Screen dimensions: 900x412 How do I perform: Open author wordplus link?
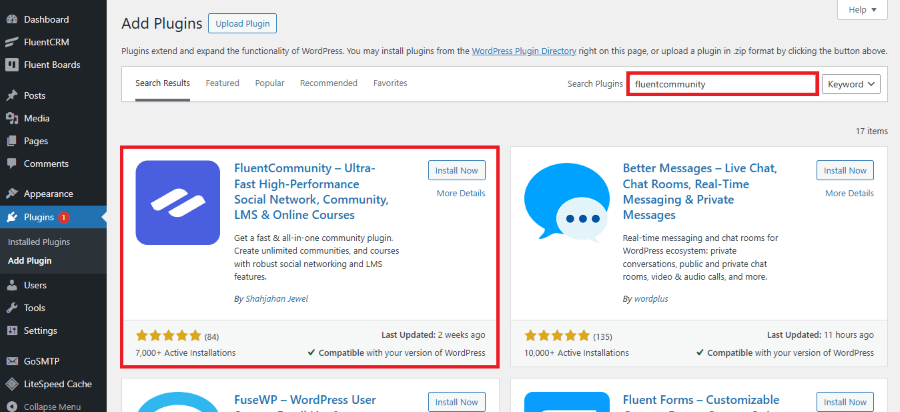pyautogui.click(x=651, y=299)
